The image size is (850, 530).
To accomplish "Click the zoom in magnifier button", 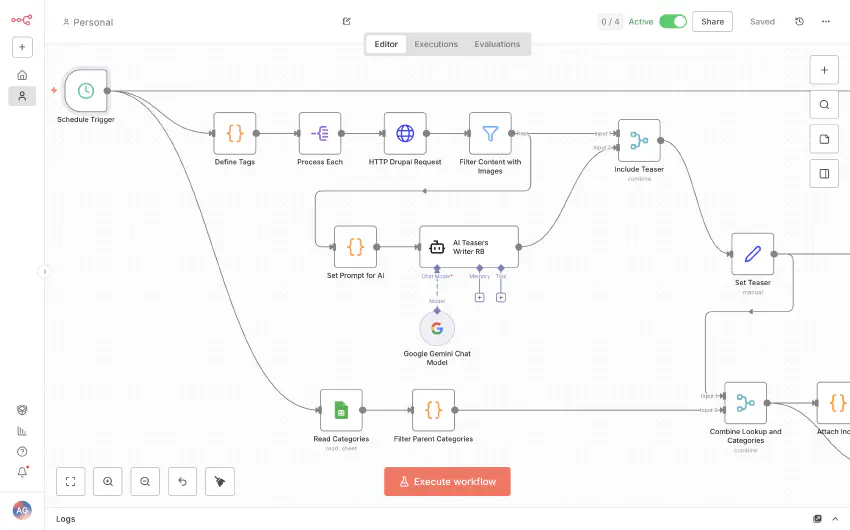I will pos(108,481).
